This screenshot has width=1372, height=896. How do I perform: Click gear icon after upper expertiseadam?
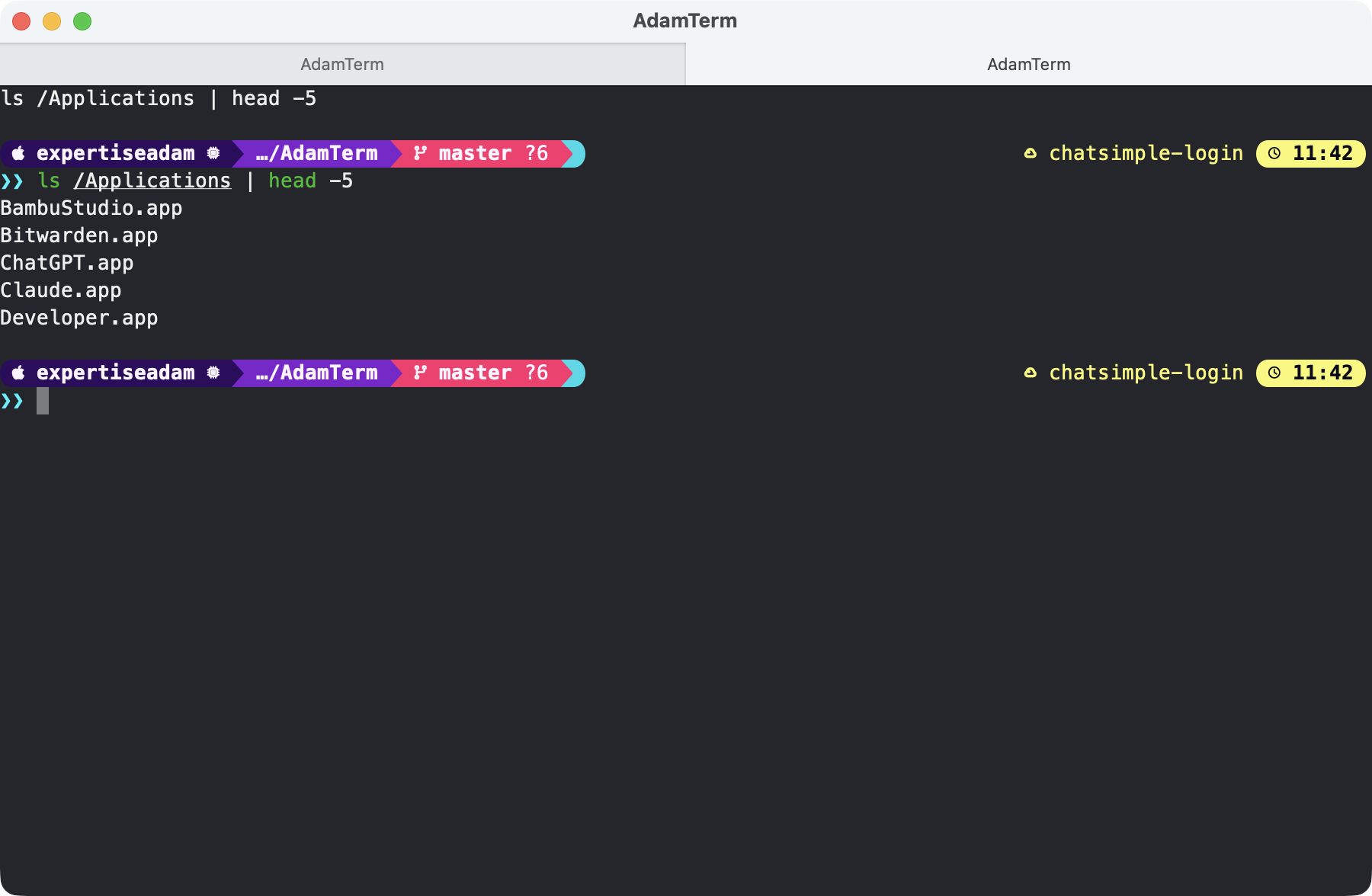pyautogui.click(x=213, y=153)
